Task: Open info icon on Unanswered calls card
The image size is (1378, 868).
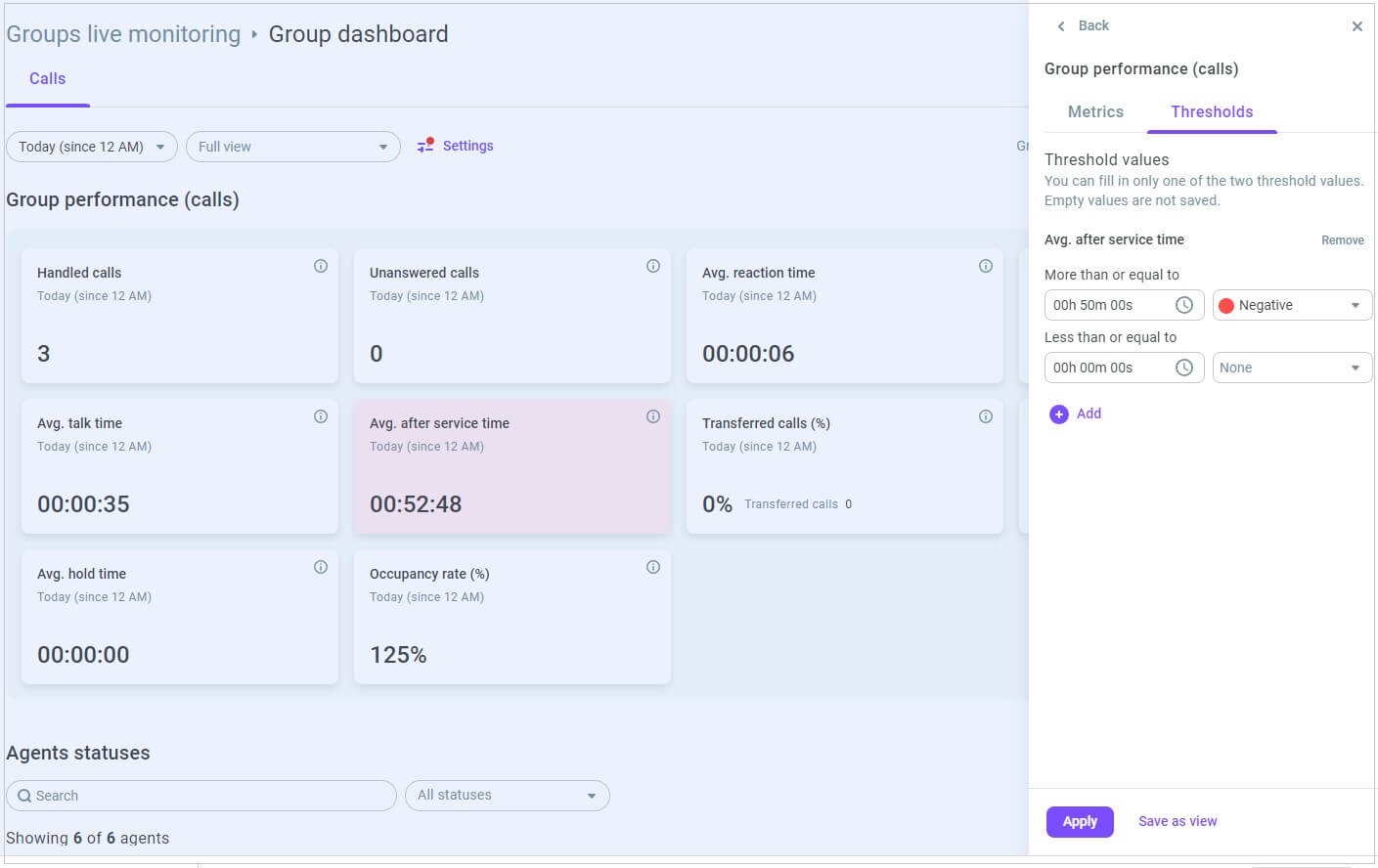Action: [653, 266]
